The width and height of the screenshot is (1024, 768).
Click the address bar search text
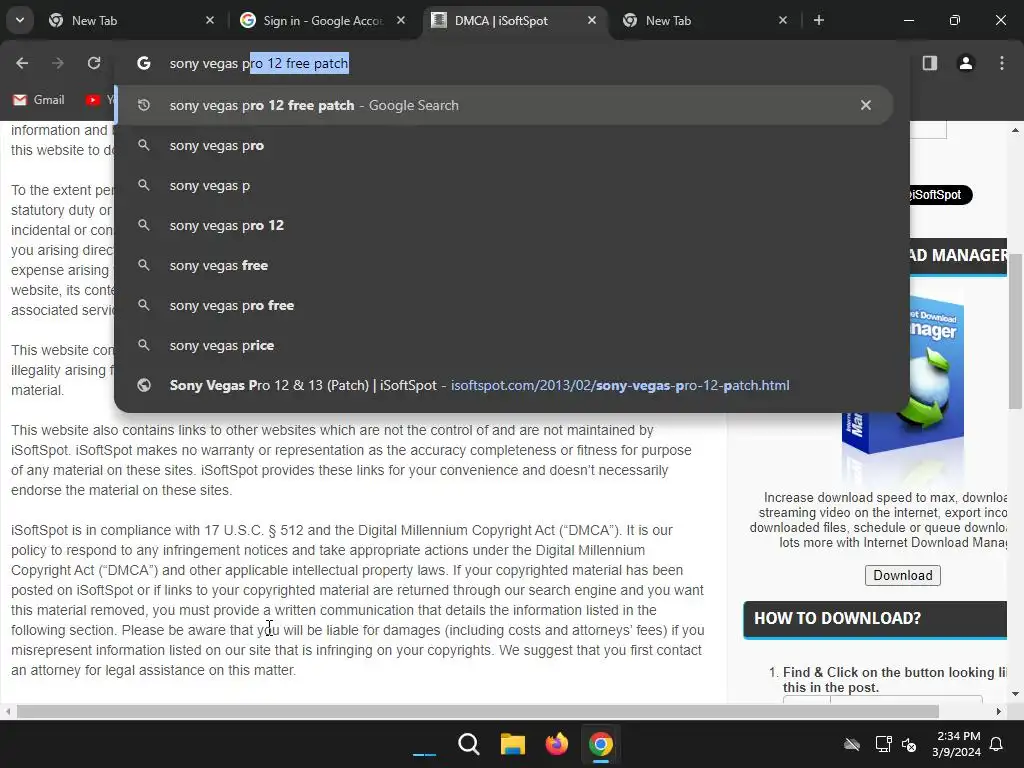pos(259,63)
